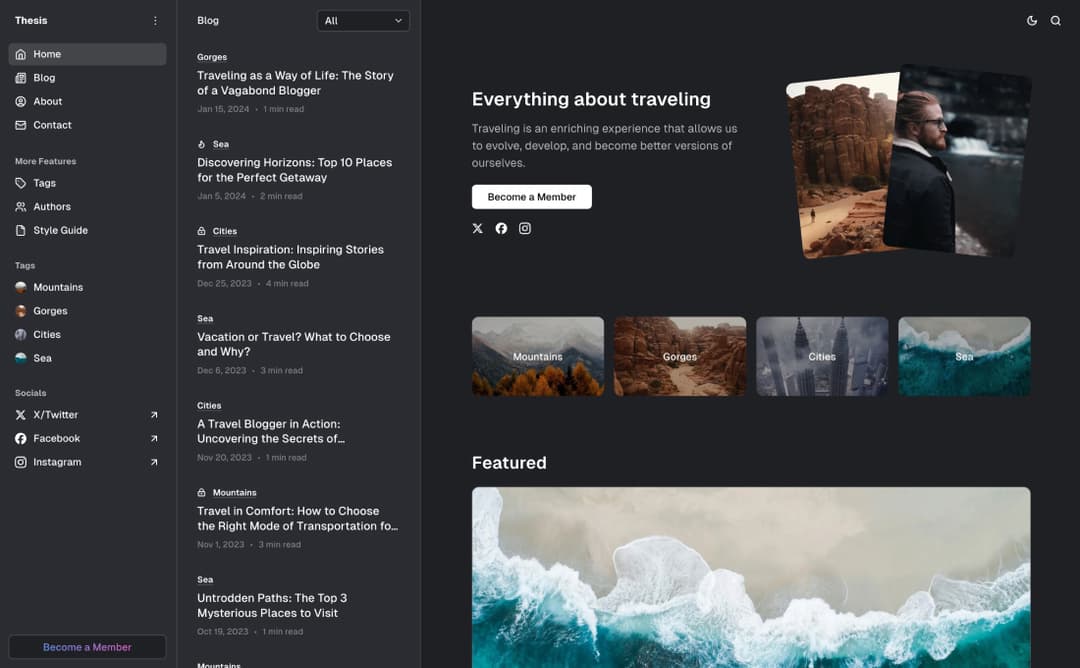Viewport: 1080px width, 668px height.
Task: Click the Home icon in the sidebar
Action: 21,54
